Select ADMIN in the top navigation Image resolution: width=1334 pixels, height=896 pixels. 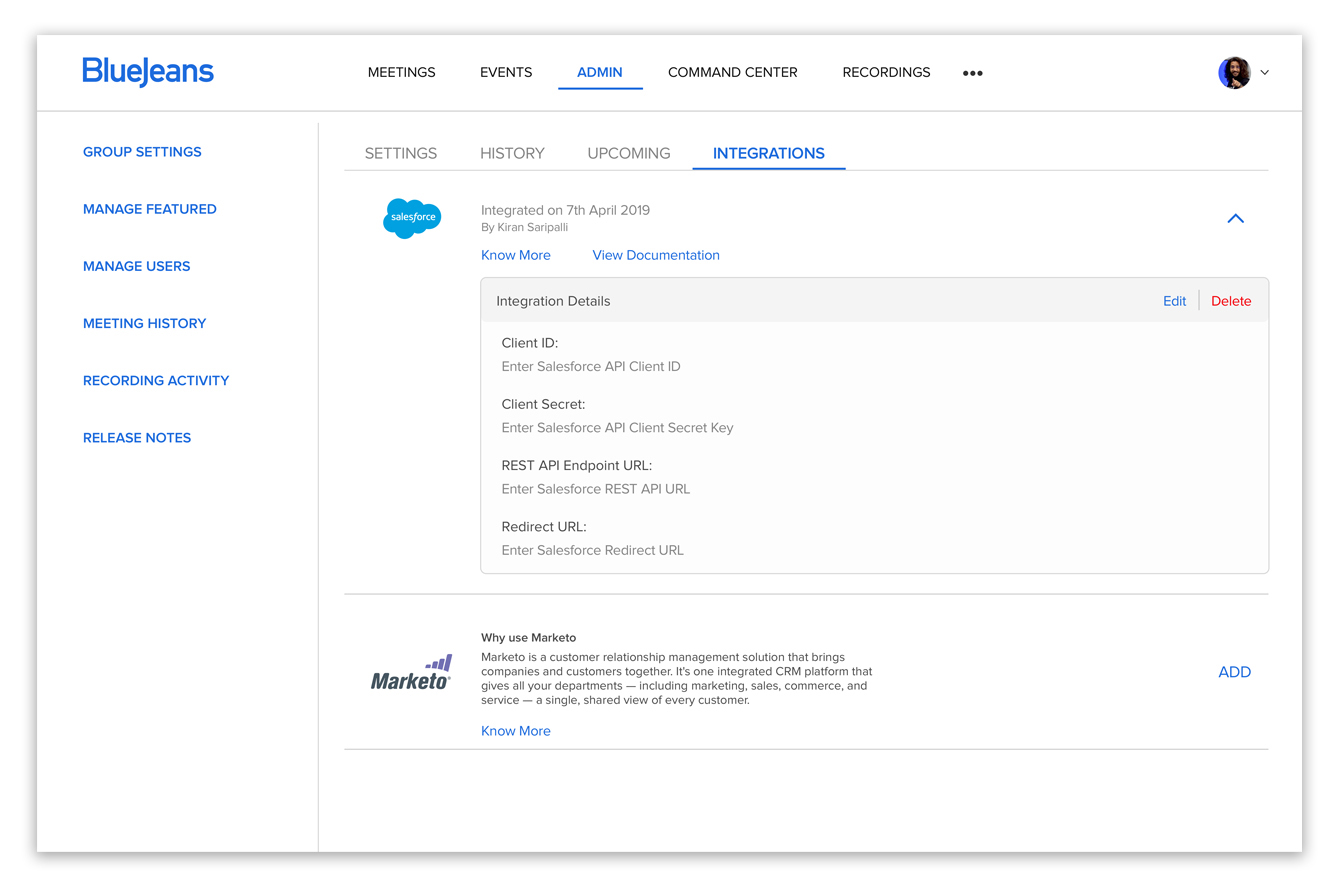pyautogui.click(x=599, y=72)
